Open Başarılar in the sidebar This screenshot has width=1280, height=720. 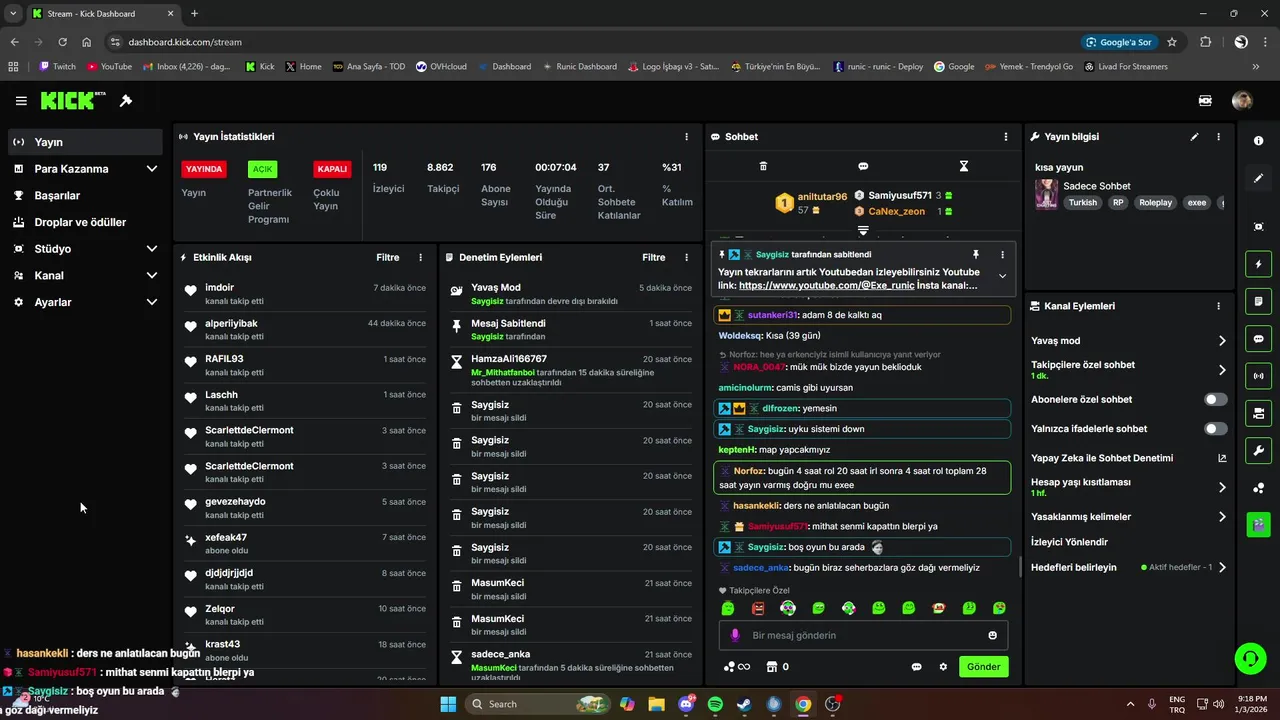point(85,196)
